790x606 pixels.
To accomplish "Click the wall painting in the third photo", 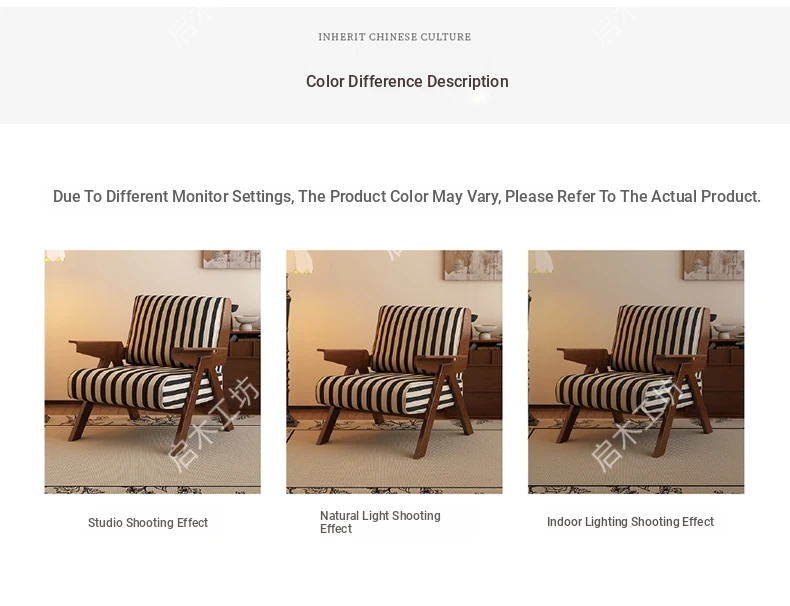I will click(x=714, y=264).
